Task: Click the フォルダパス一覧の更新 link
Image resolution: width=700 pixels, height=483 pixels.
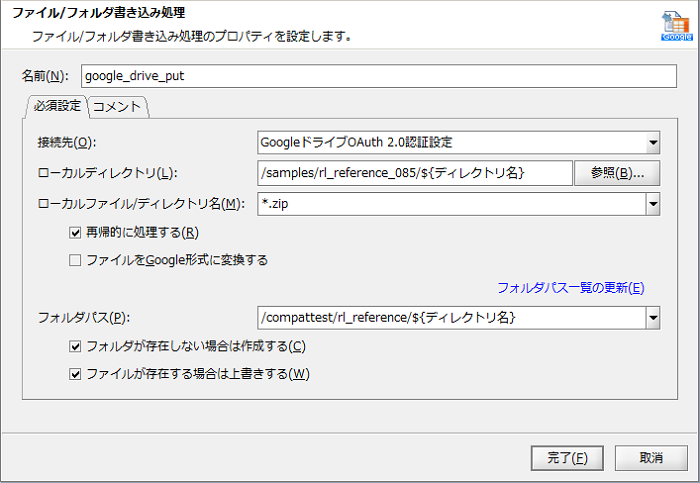Action: pyautogui.click(x=570, y=288)
